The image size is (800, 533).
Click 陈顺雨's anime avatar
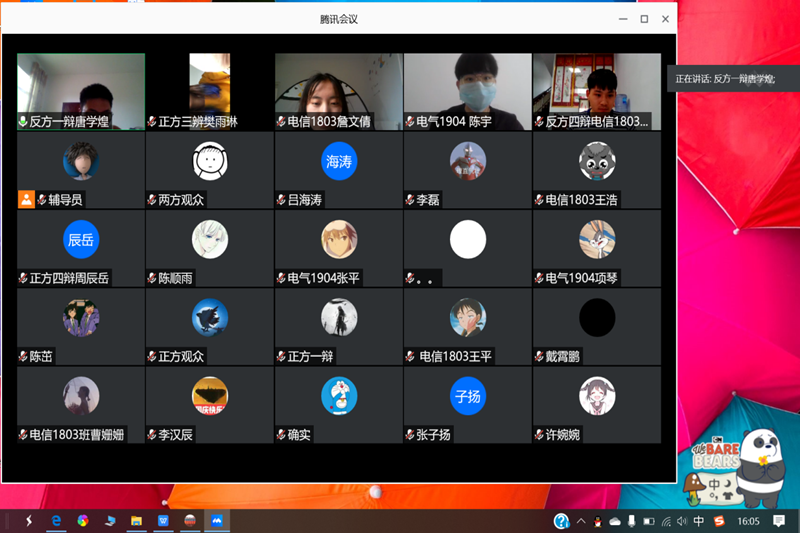(x=210, y=239)
